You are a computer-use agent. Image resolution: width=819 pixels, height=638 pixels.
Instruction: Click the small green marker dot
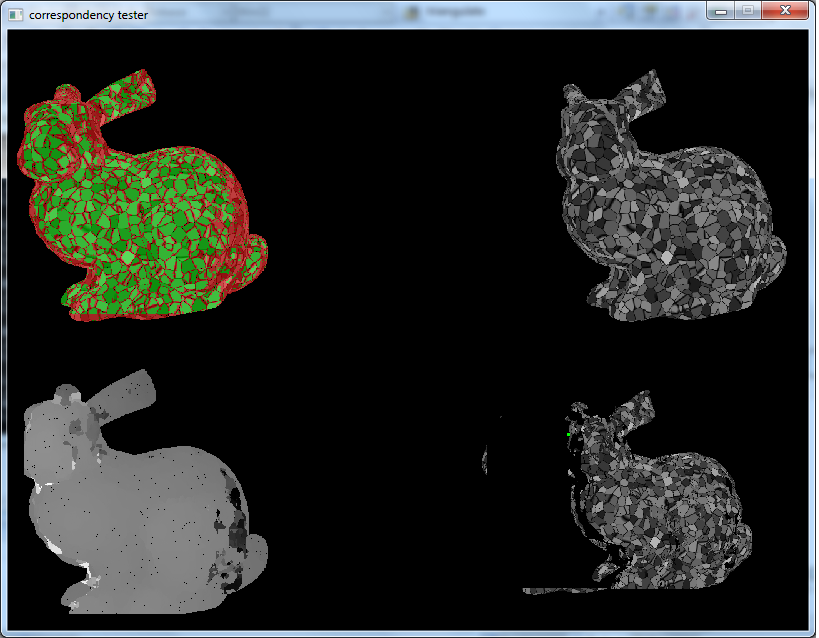click(x=568, y=434)
